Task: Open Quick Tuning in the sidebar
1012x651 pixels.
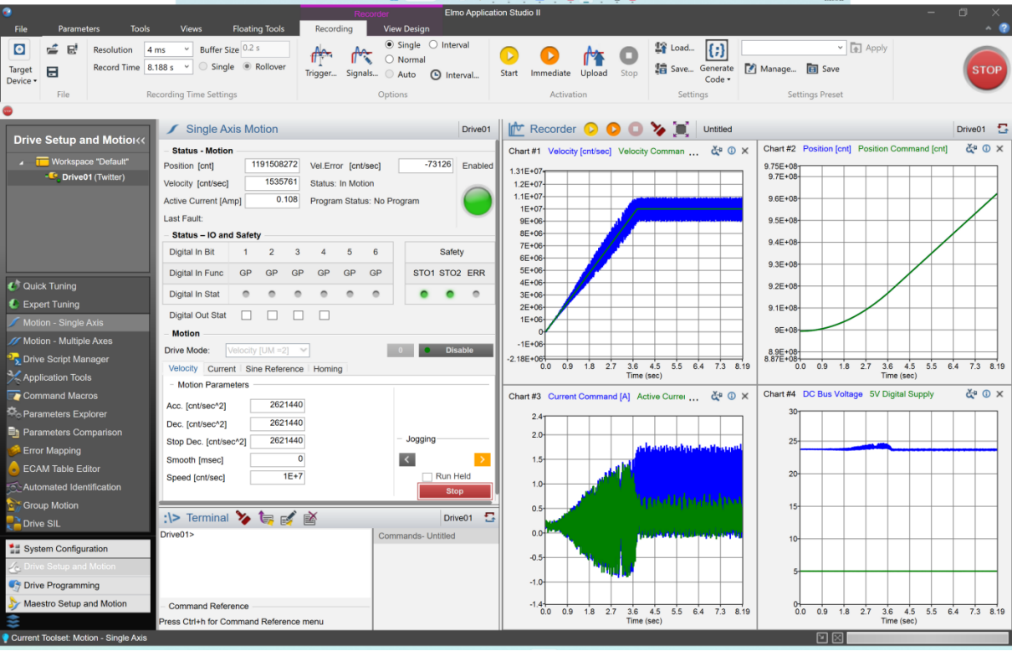Action: 50,286
